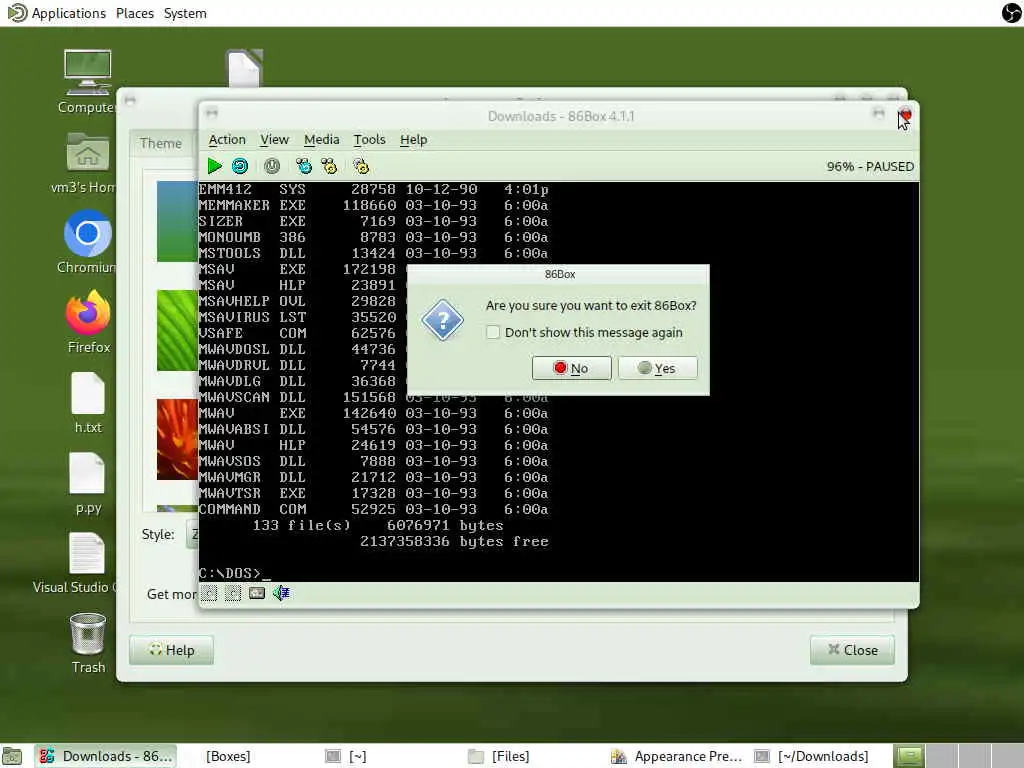Screen dimensions: 1024x768
Task: Switch to [Files] taskbar item
Action: click(x=500, y=756)
